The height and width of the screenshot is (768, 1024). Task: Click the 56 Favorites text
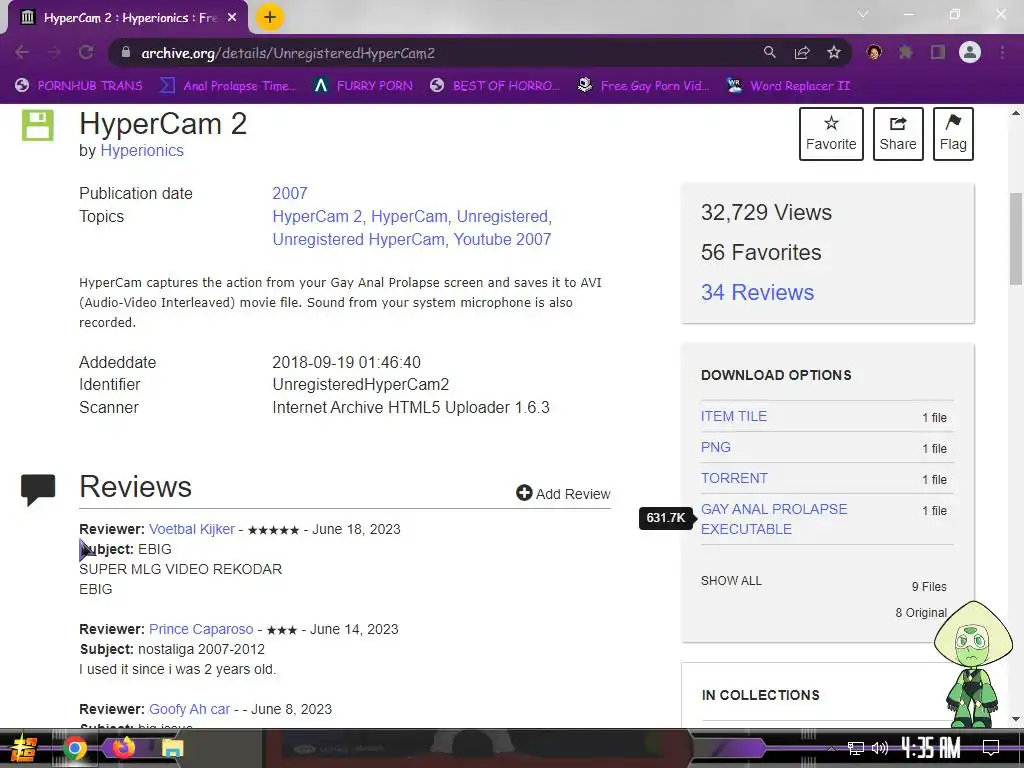761,252
